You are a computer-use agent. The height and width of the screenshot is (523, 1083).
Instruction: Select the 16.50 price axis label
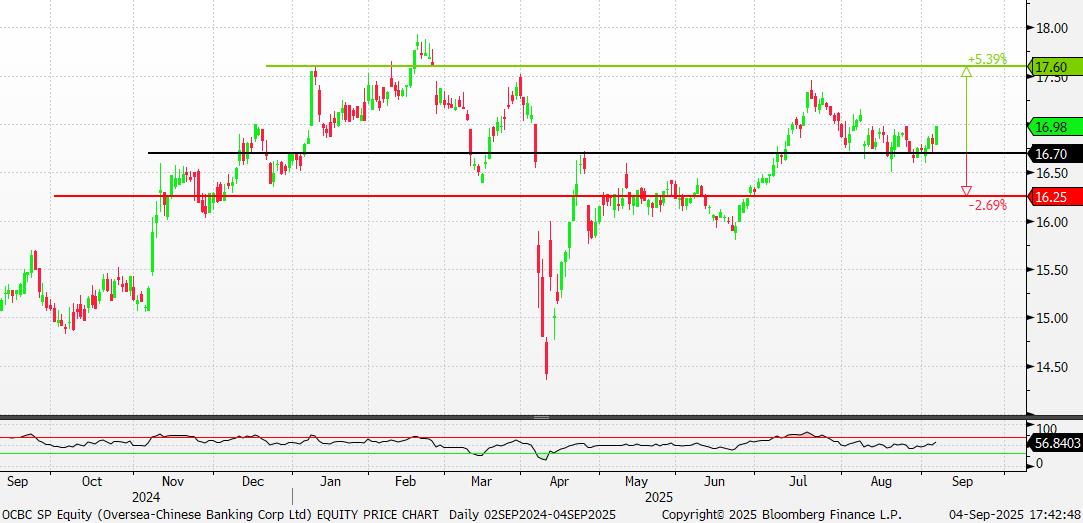[x=1052, y=173]
